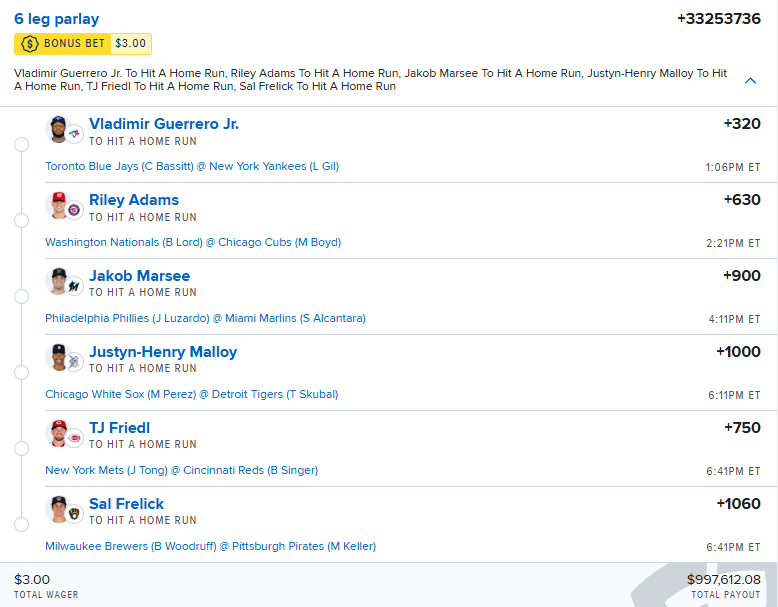Click status circle for Justyn-Henry Malloy leg
The image size is (778, 607).
pyautogui.click(x=21, y=372)
